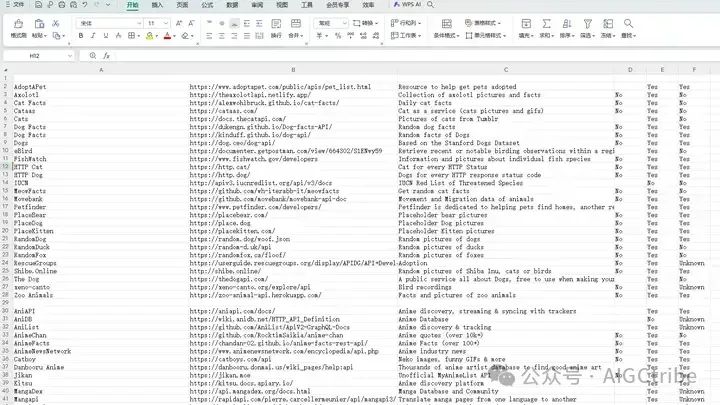Viewport: 720px width, 405px height.
Task: Open Print Preview from quick access bar
Action: coord(73,5)
